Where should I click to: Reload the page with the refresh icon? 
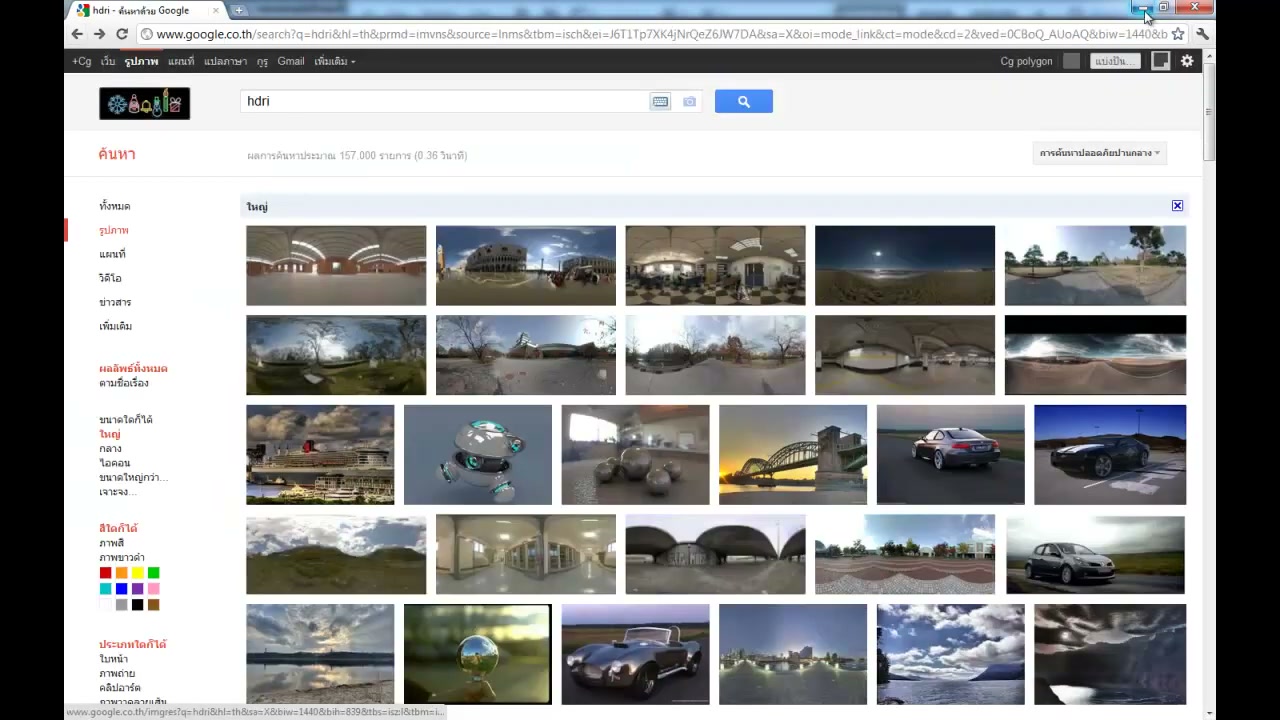coord(122,34)
